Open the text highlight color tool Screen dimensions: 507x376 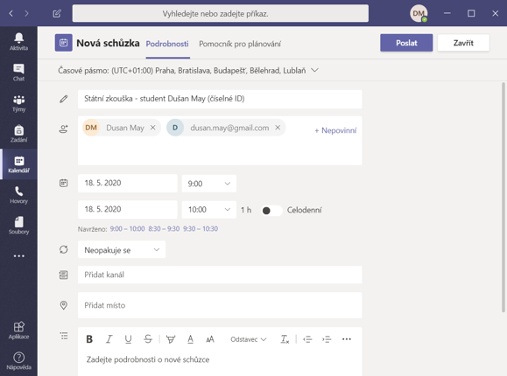(x=171, y=339)
